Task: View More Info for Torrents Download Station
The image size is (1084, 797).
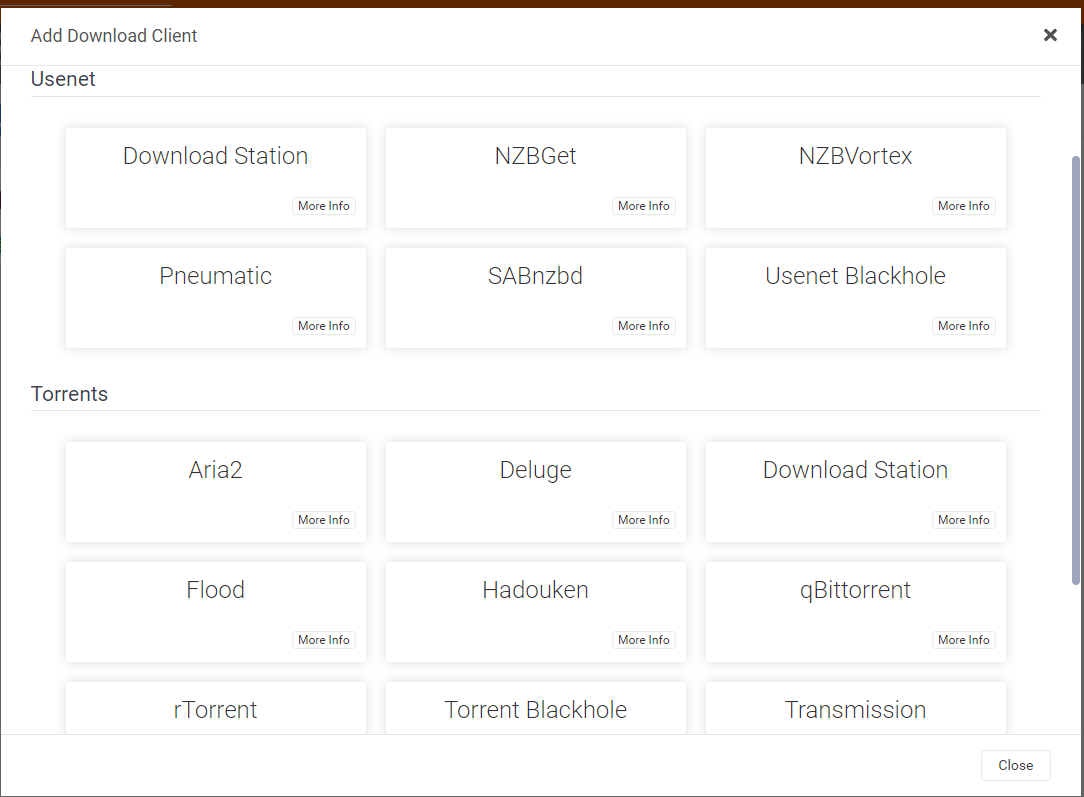Action: pos(964,520)
